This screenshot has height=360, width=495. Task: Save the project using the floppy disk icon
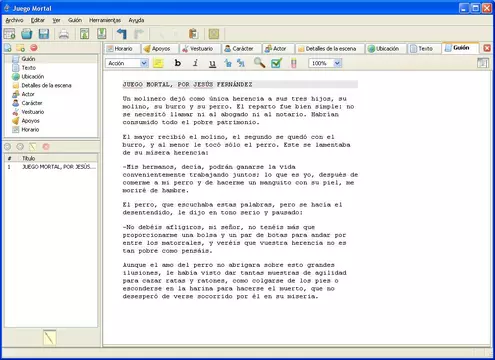[x=44, y=34]
